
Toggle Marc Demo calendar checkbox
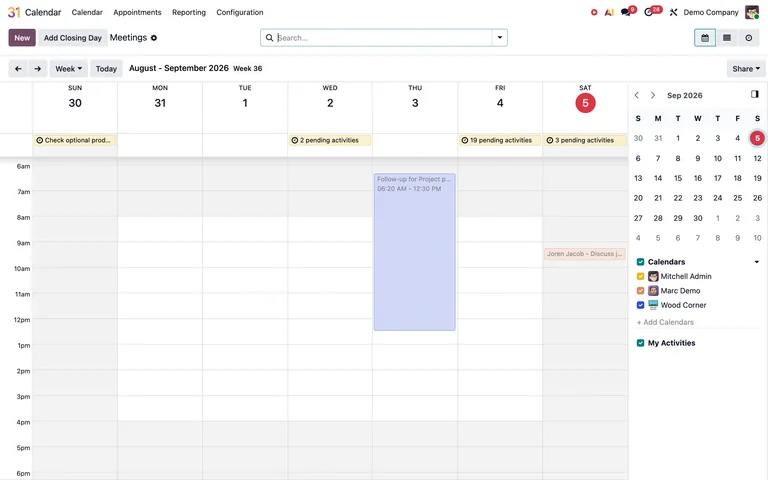click(x=640, y=290)
